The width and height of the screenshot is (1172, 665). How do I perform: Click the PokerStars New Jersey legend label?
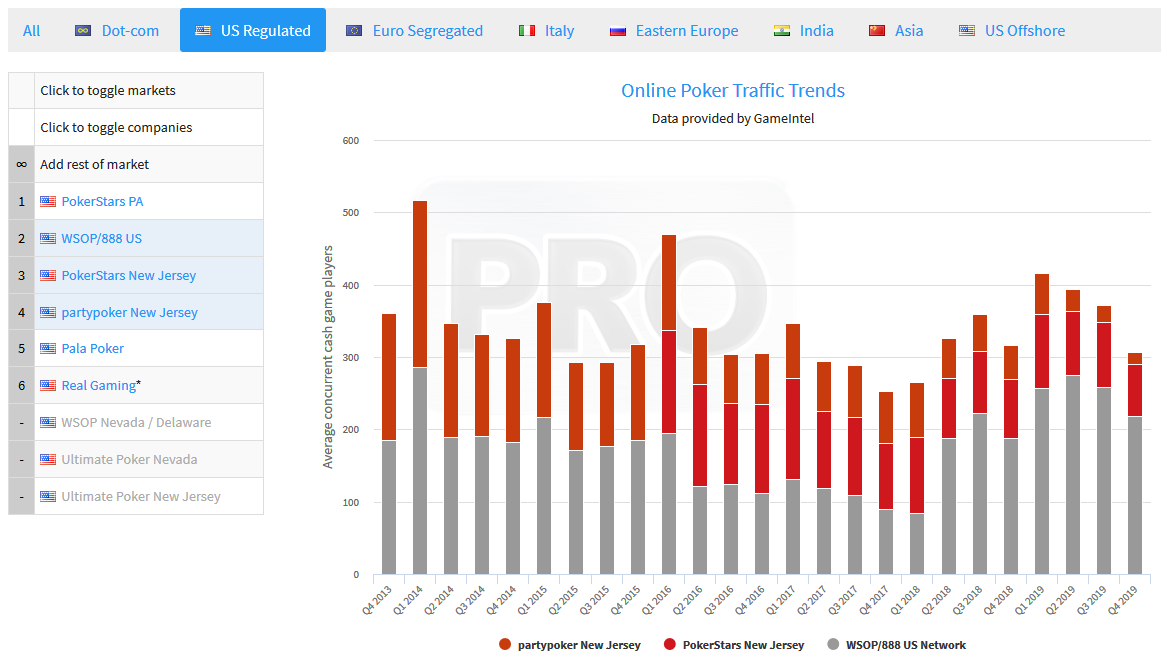click(x=744, y=645)
